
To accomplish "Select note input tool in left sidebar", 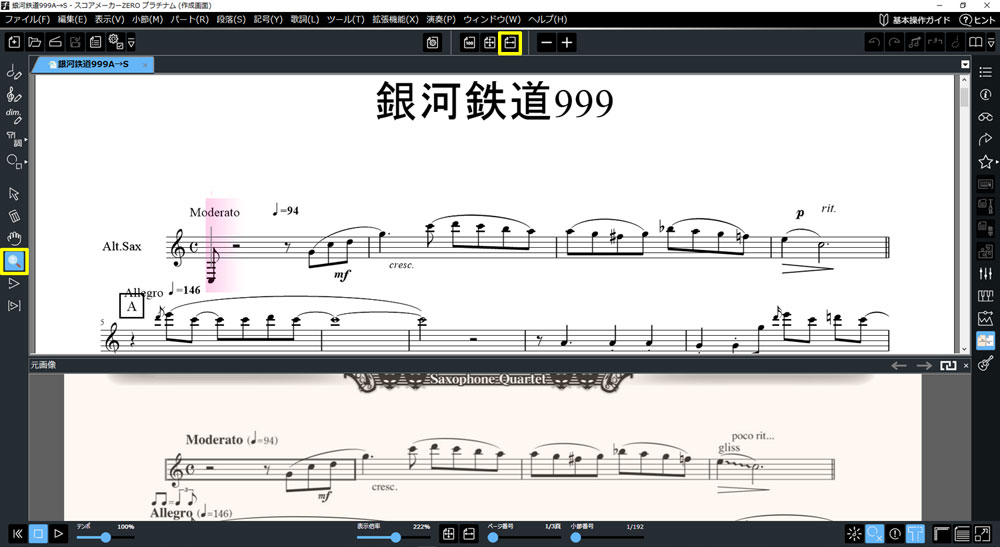I will tap(13, 72).
